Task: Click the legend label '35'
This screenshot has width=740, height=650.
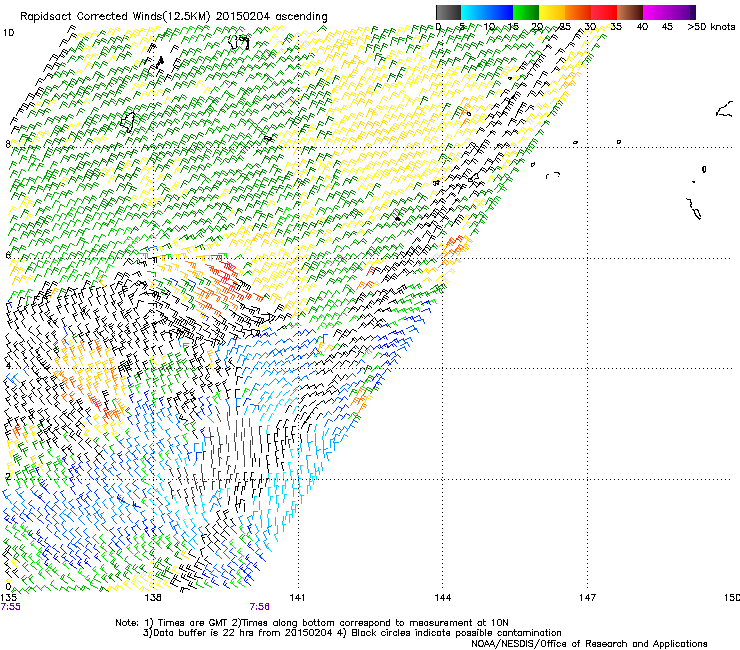Action: (616, 27)
